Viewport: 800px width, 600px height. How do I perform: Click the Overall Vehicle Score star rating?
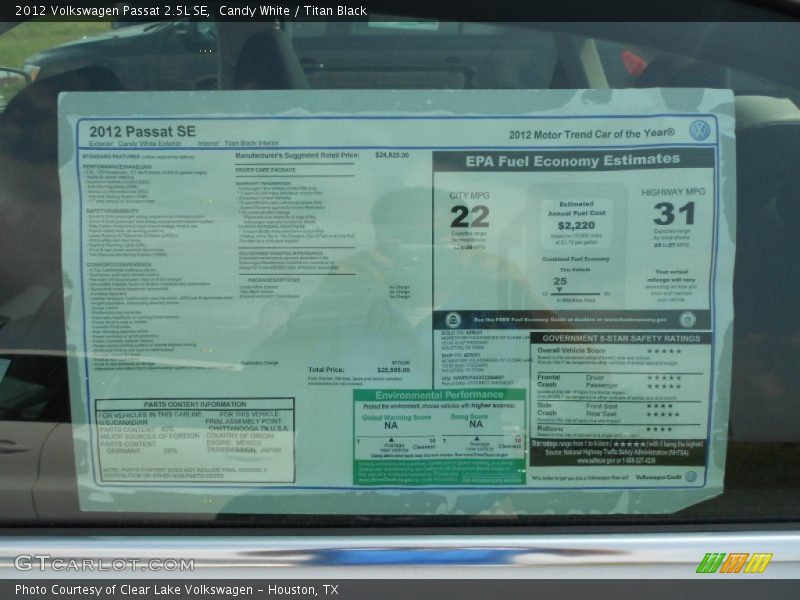tap(663, 351)
